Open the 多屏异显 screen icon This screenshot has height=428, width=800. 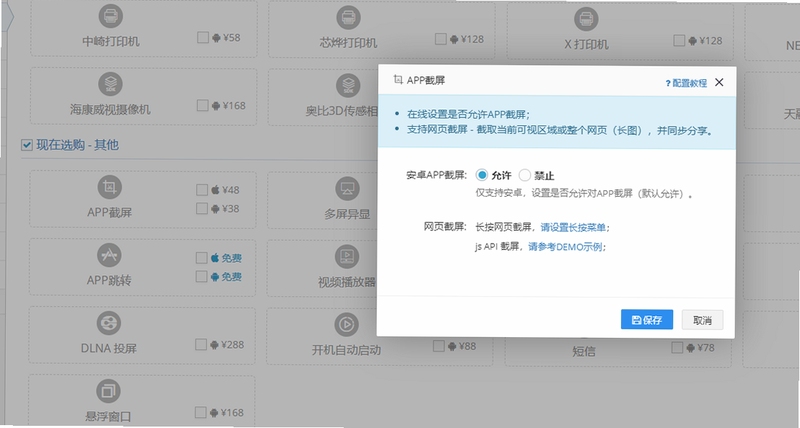(x=347, y=189)
